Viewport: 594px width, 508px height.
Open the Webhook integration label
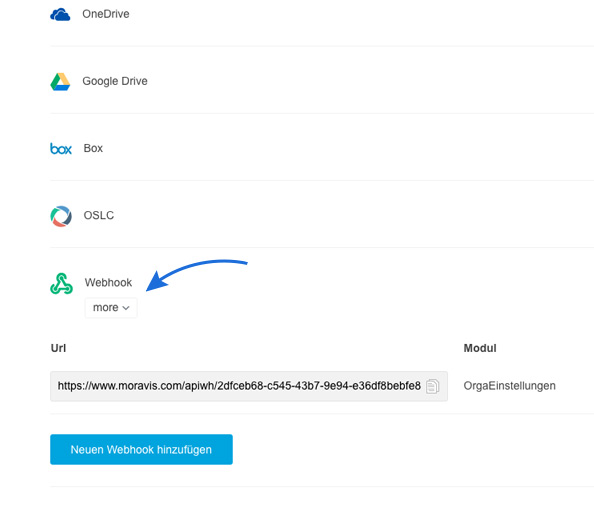tap(108, 282)
